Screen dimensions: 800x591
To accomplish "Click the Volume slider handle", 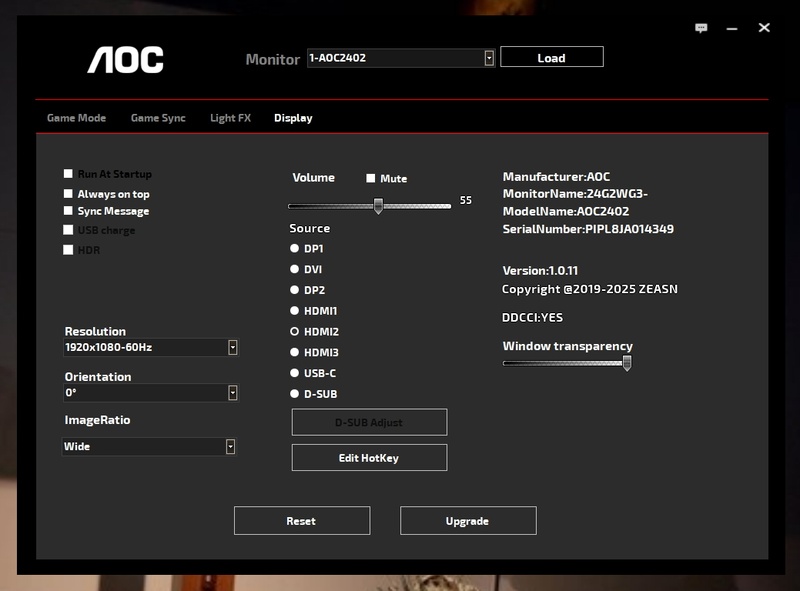I will pyautogui.click(x=378, y=206).
